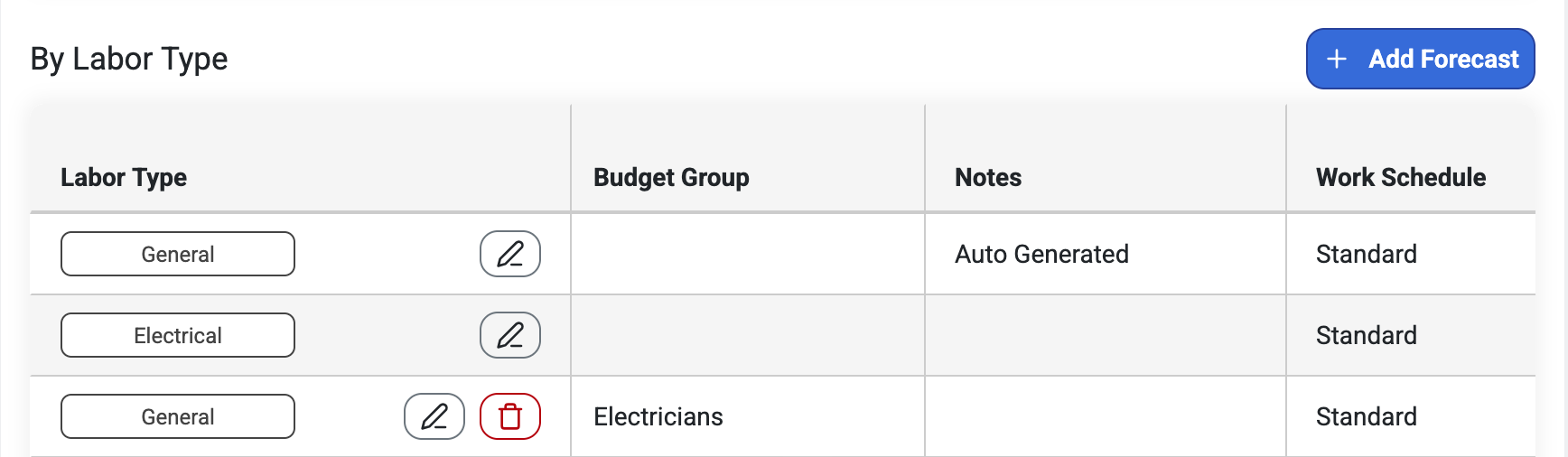This screenshot has height=457, width=1568.
Task: Delete the Electricians forecast with trash icon
Action: (x=510, y=416)
